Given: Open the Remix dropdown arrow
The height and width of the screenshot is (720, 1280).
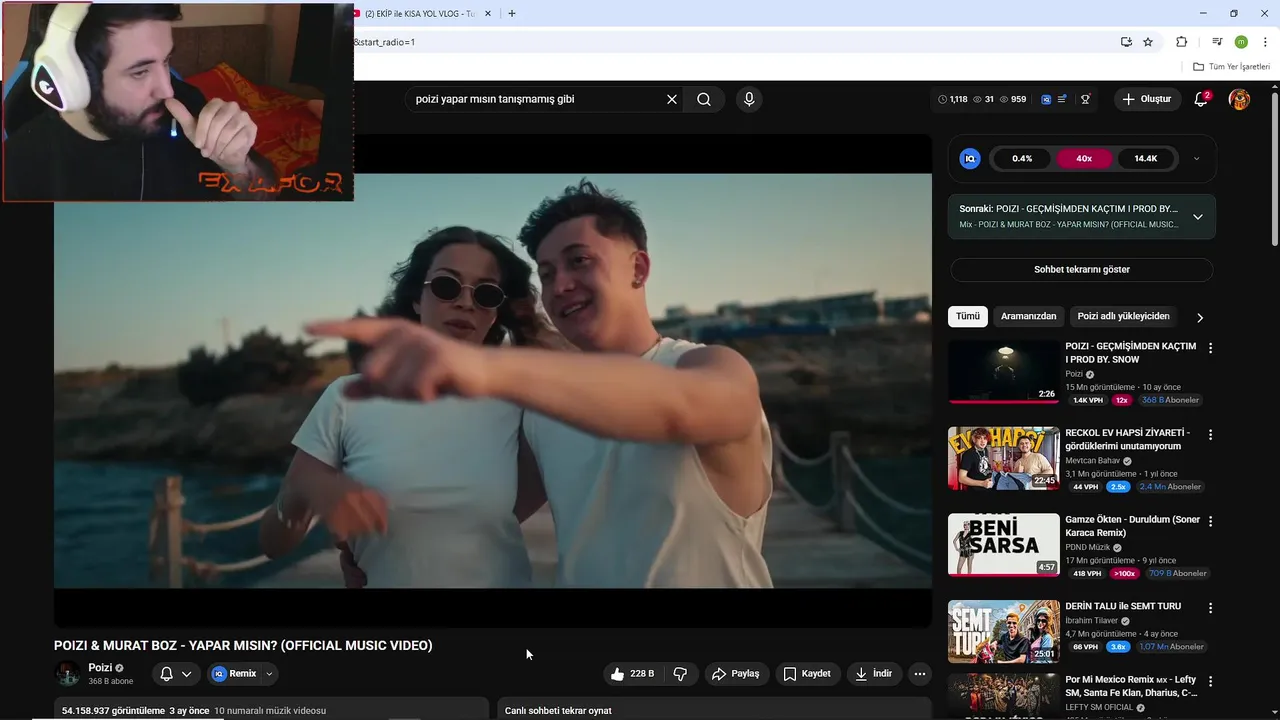Looking at the screenshot, I should click(x=269, y=674).
